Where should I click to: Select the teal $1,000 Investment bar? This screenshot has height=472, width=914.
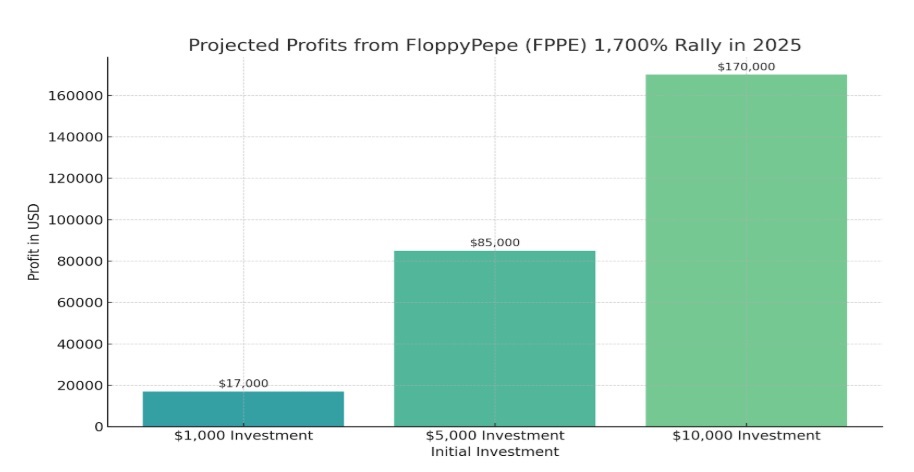click(x=243, y=408)
